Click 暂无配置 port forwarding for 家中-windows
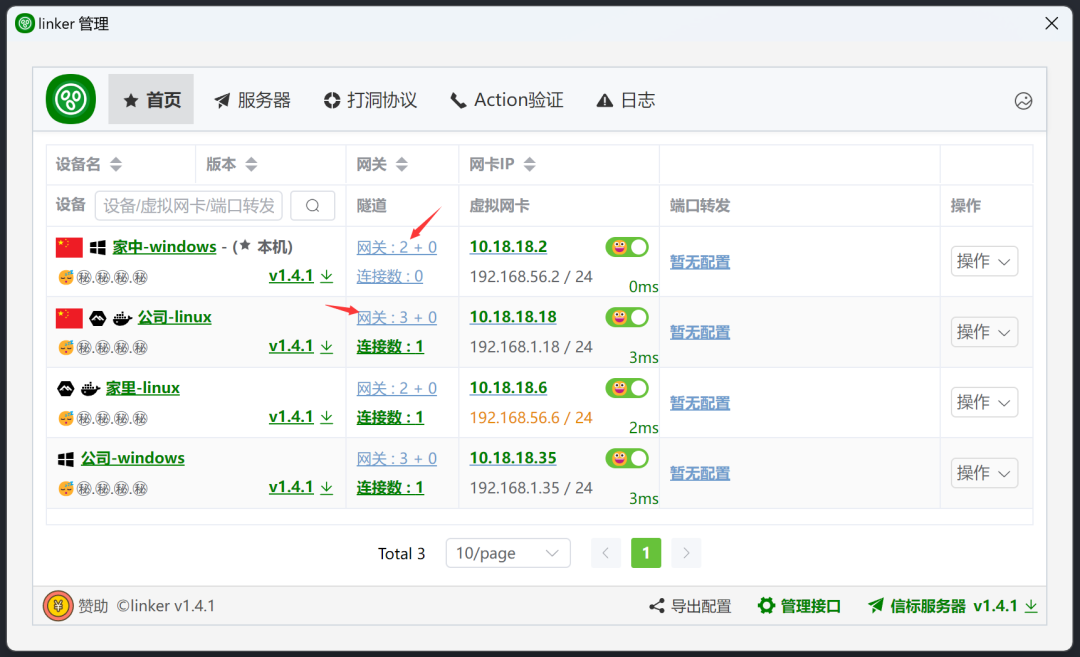The image size is (1080, 657). click(x=700, y=262)
